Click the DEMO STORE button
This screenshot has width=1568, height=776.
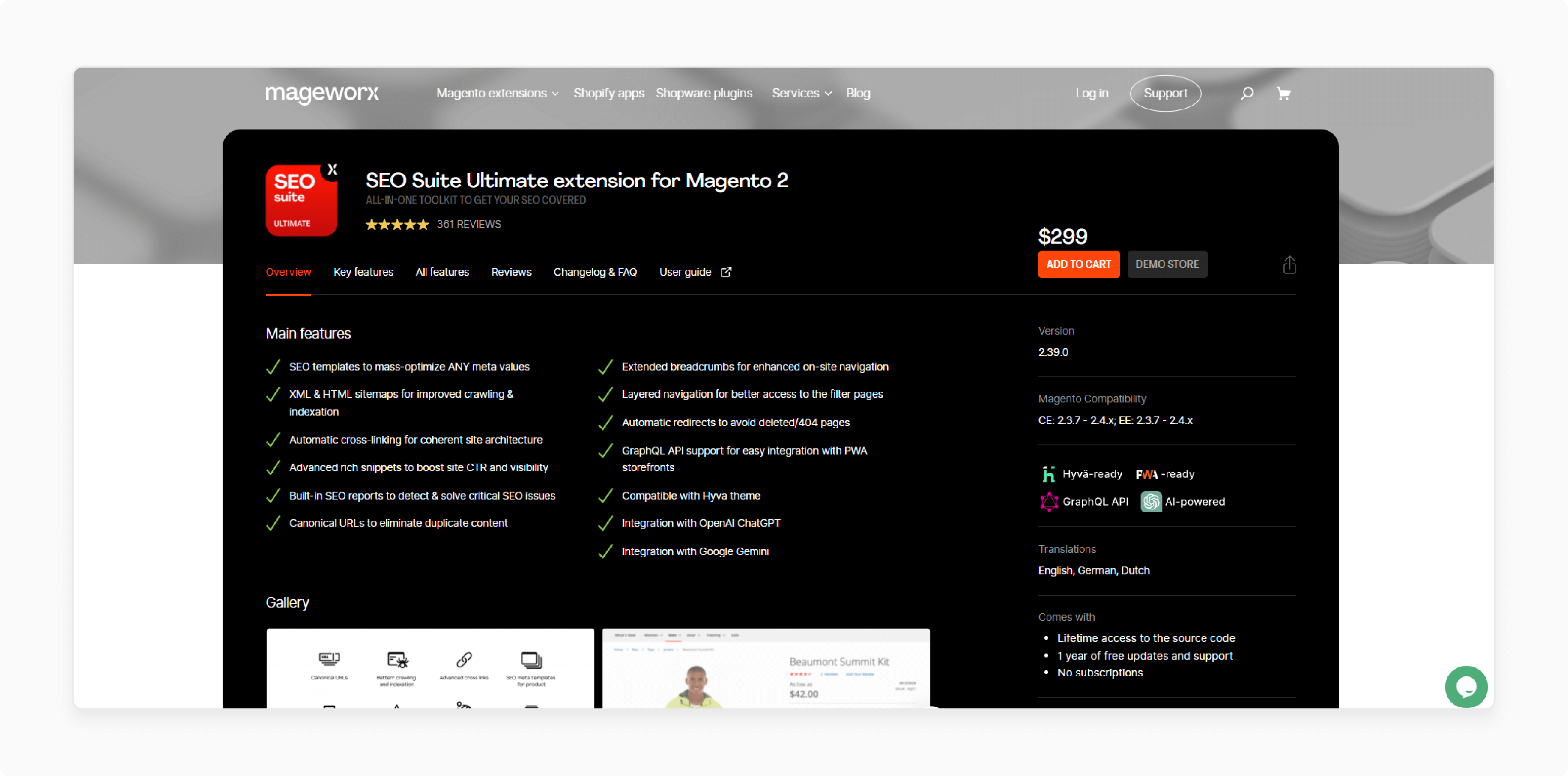(x=1167, y=264)
